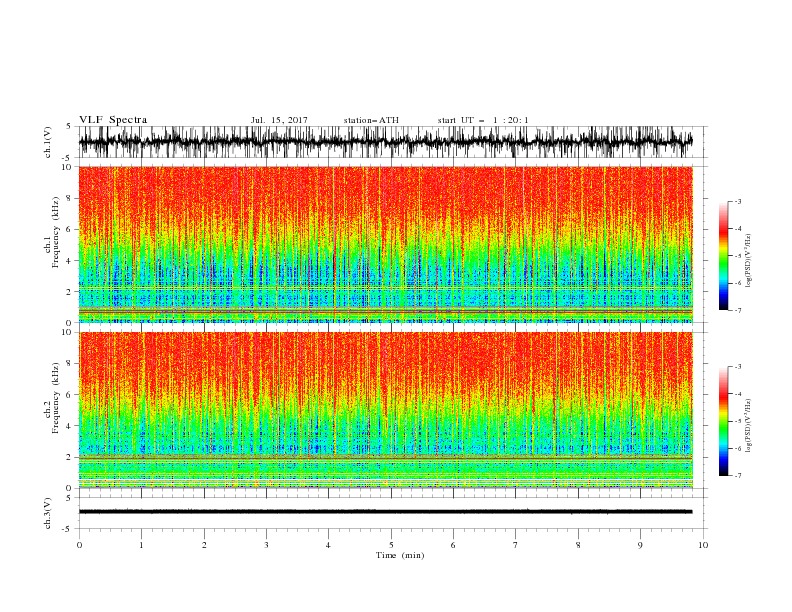Click time axis tick label "3"
The width and height of the screenshot is (792, 612).
[x=266, y=545]
